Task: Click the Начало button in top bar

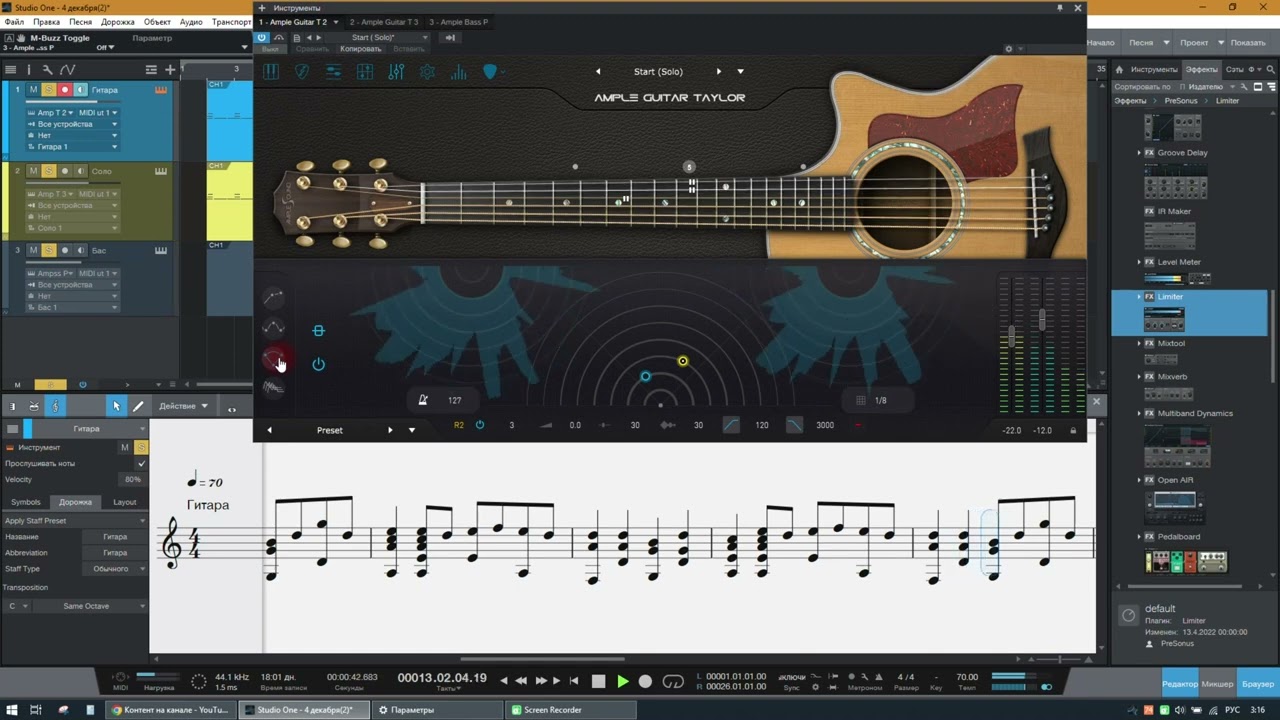Action: click(1100, 43)
